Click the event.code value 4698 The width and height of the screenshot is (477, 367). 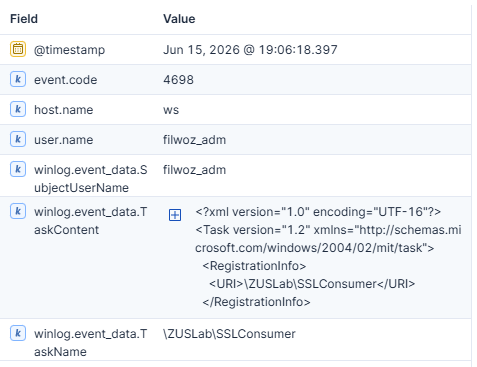pyautogui.click(x=178, y=80)
